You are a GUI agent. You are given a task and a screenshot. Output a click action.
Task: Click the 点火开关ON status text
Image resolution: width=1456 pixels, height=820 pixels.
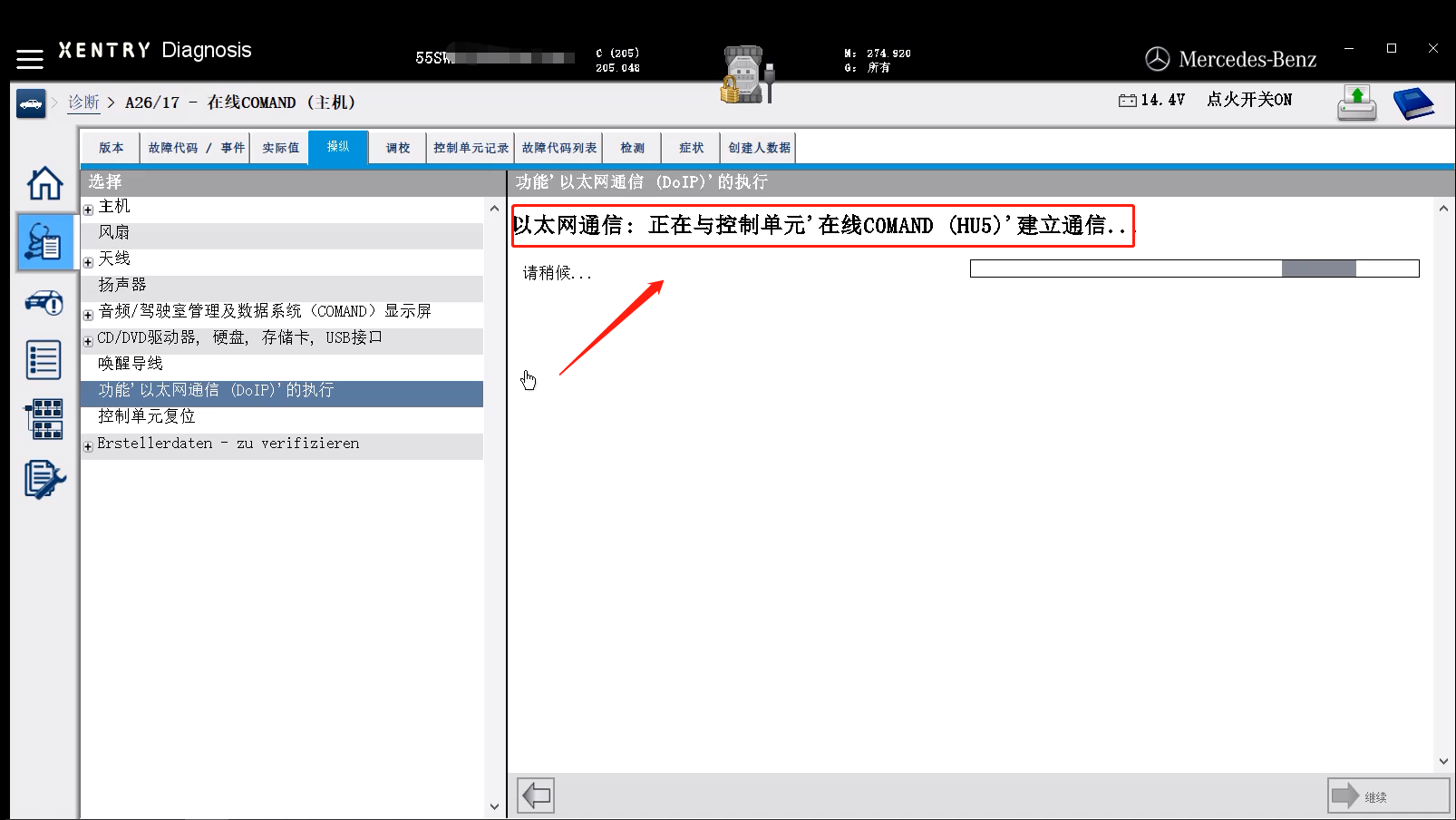(1249, 100)
